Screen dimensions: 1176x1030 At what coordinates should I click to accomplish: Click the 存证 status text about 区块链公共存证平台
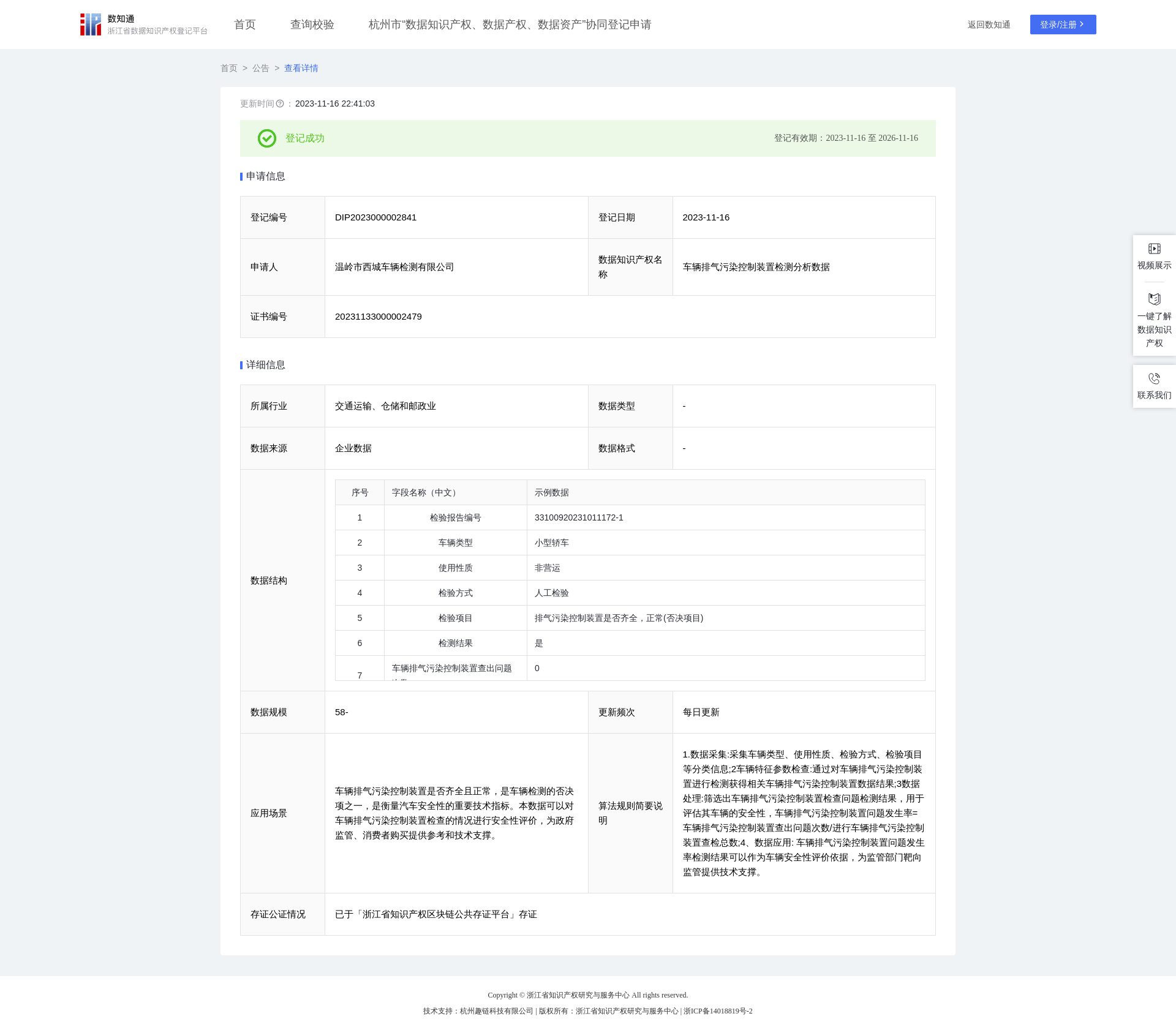[x=436, y=914]
